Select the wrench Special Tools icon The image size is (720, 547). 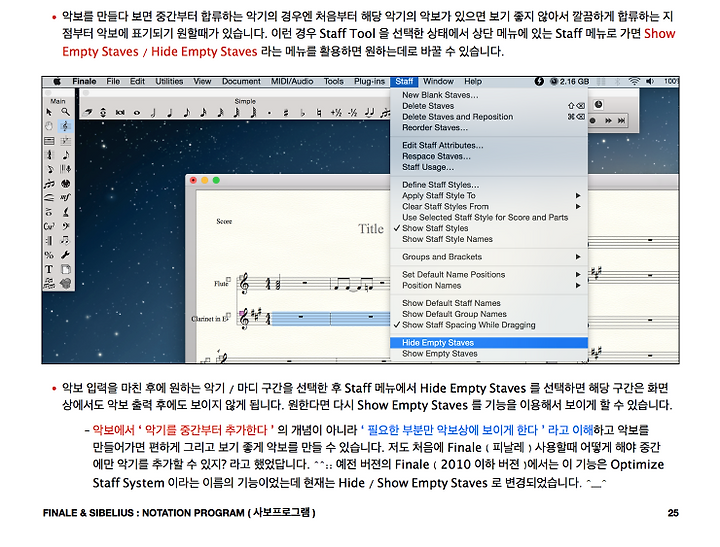click(x=66, y=255)
